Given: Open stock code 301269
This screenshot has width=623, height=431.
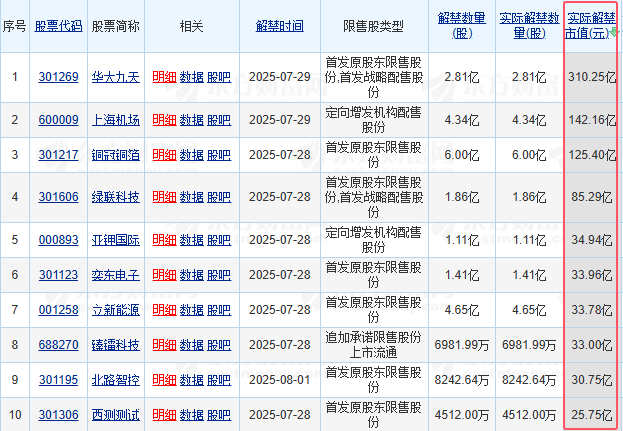Looking at the screenshot, I should (58, 77).
